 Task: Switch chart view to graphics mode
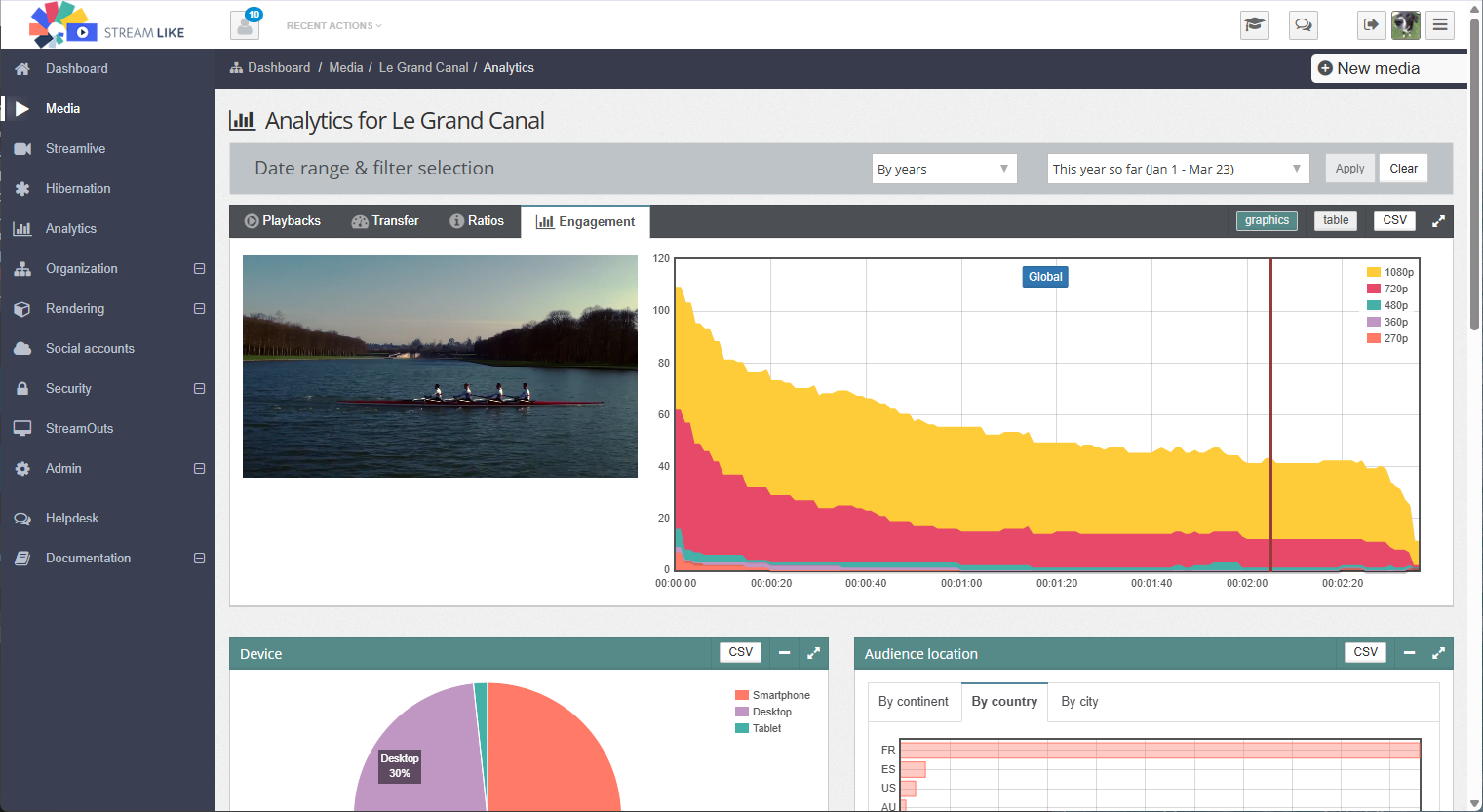click(1267, 220)
